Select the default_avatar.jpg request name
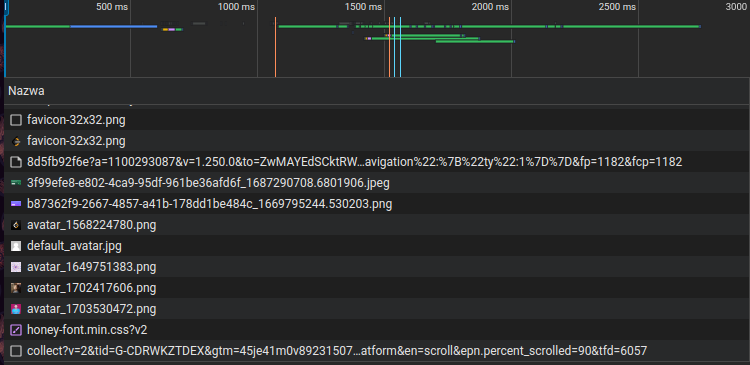 74,246
